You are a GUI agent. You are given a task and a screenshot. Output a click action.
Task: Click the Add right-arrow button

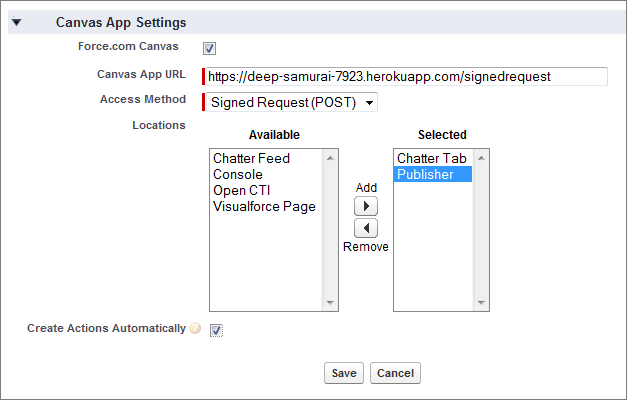366,206
